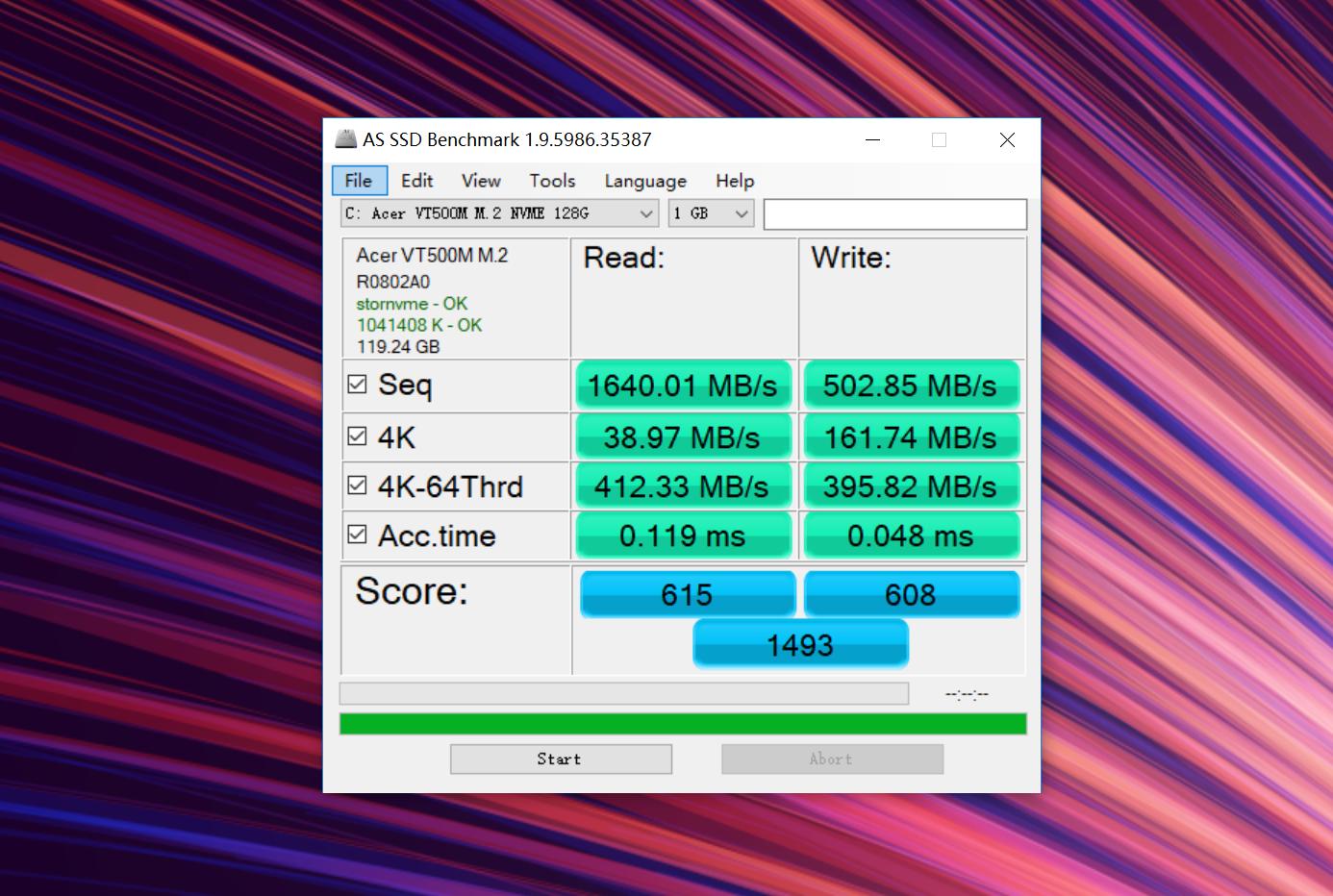Click the Score: label

tap(412, 591)
